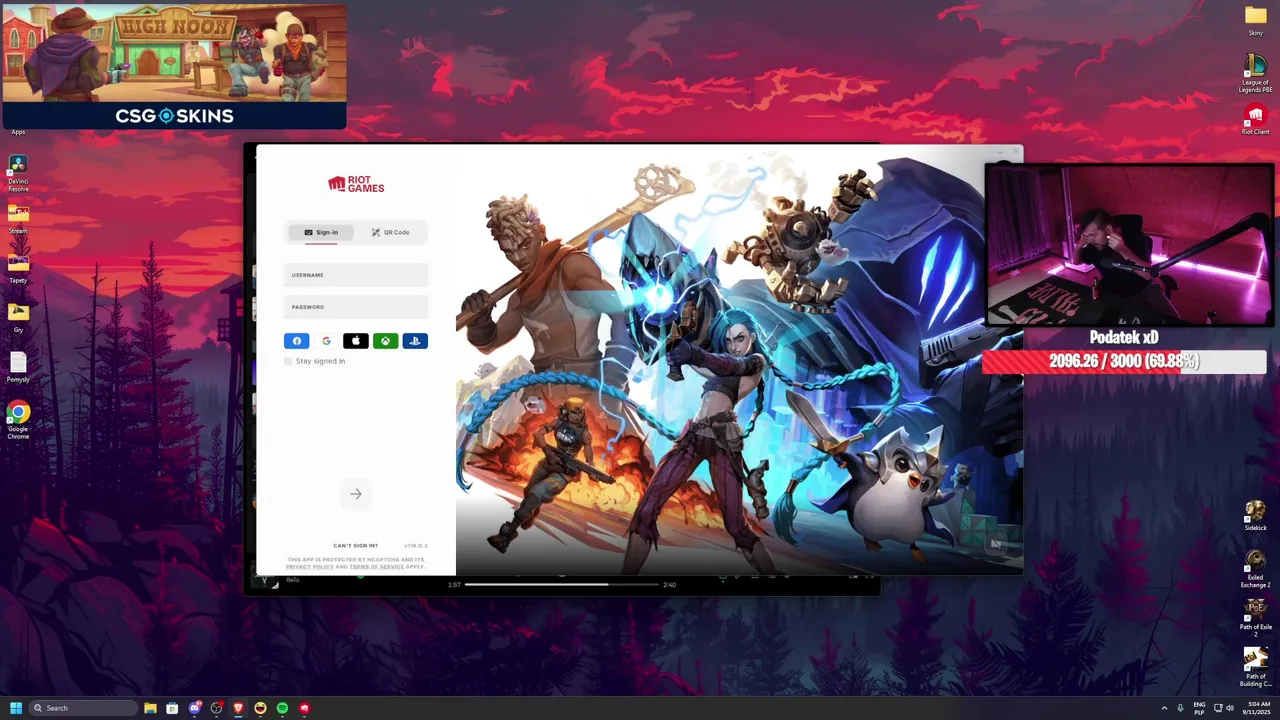
Task: Open the taskbar clock and date
Action: (1255, 708)
